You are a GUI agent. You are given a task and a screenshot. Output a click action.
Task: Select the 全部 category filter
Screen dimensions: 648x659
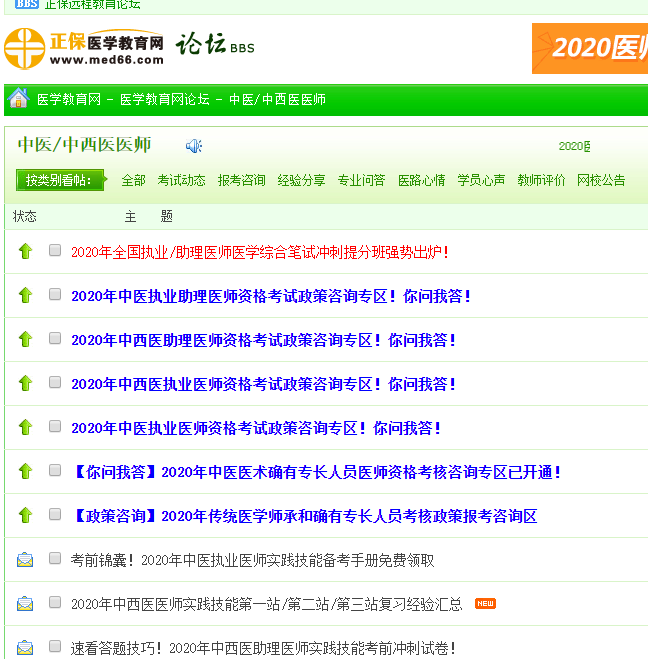[133, 180]
